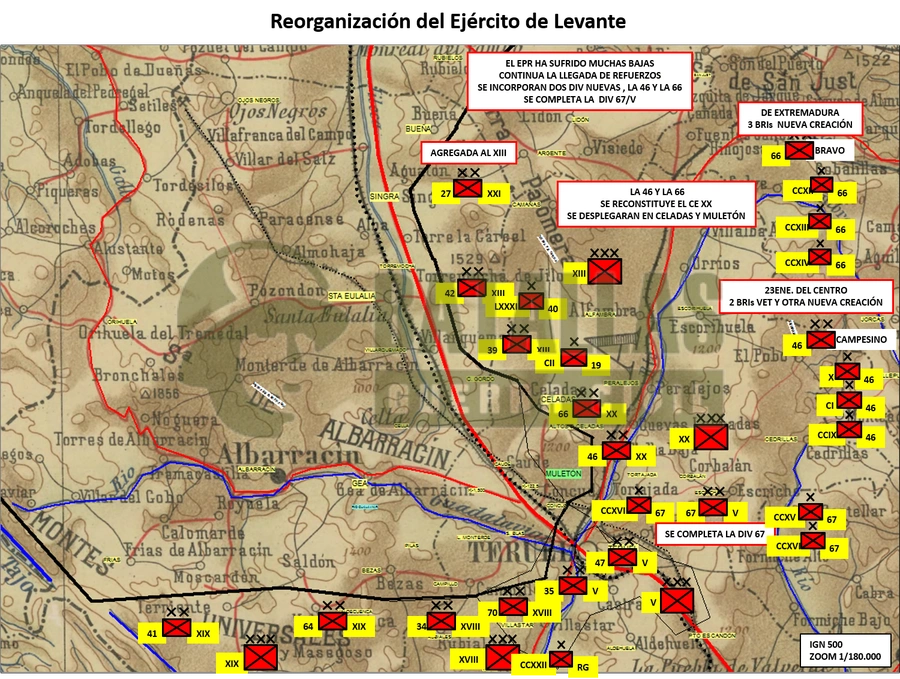Screen dimensions: 900x679
Task: Select the XIX corps unit symbol
Action: click(x=261, y=657)
